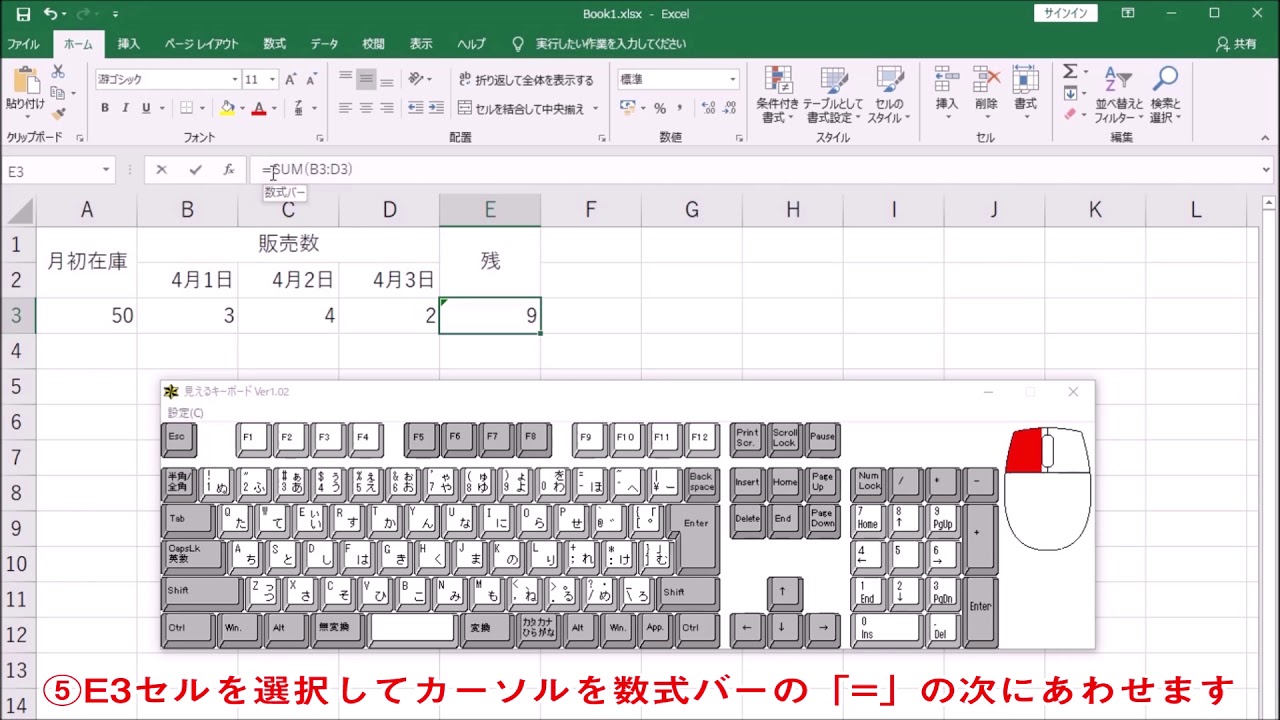Click the comma style icon
The height and width of the screenshot is (720, 1280).
[x=680, y=108]
